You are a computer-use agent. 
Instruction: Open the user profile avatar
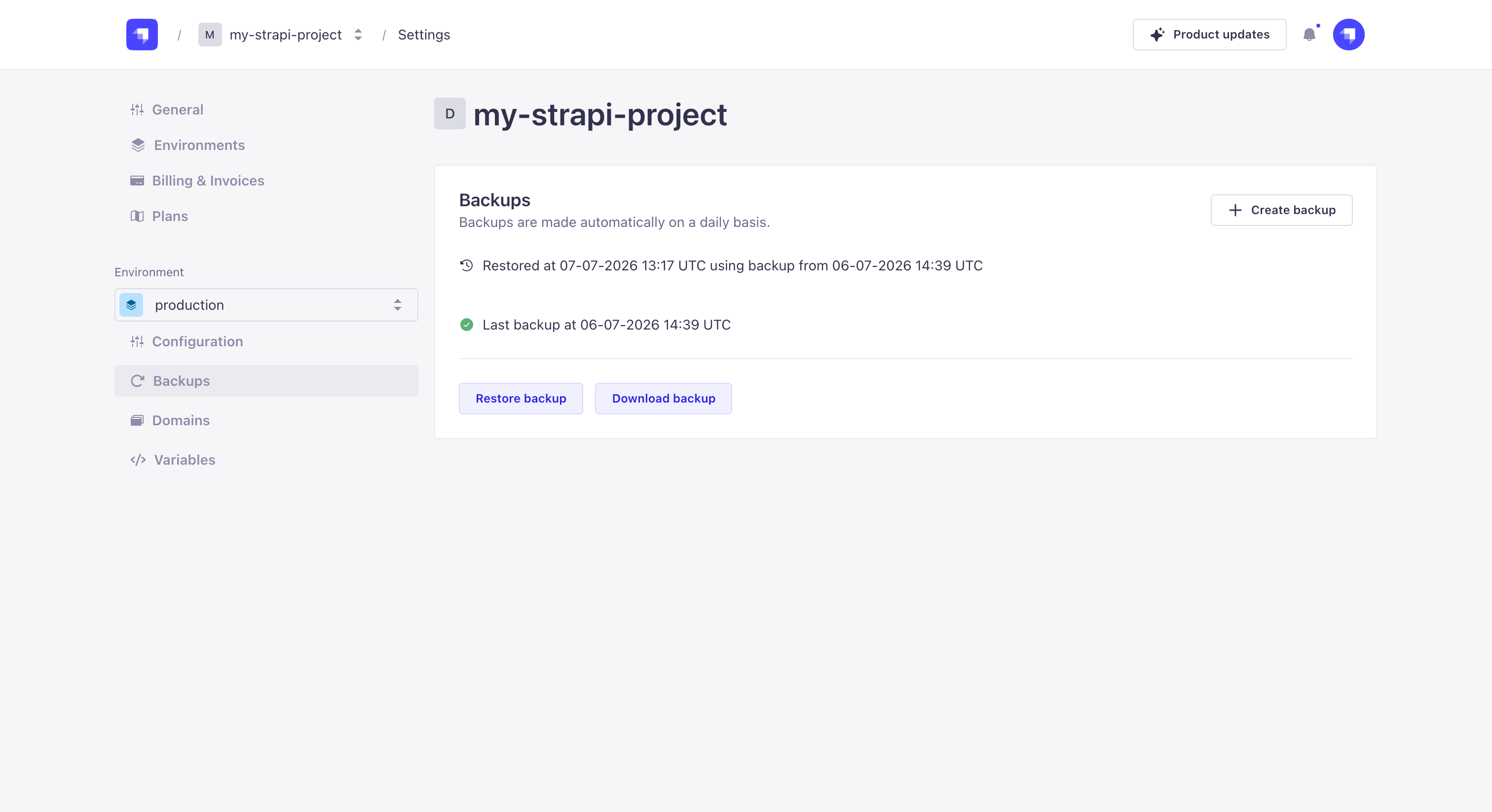point(1348,35)
